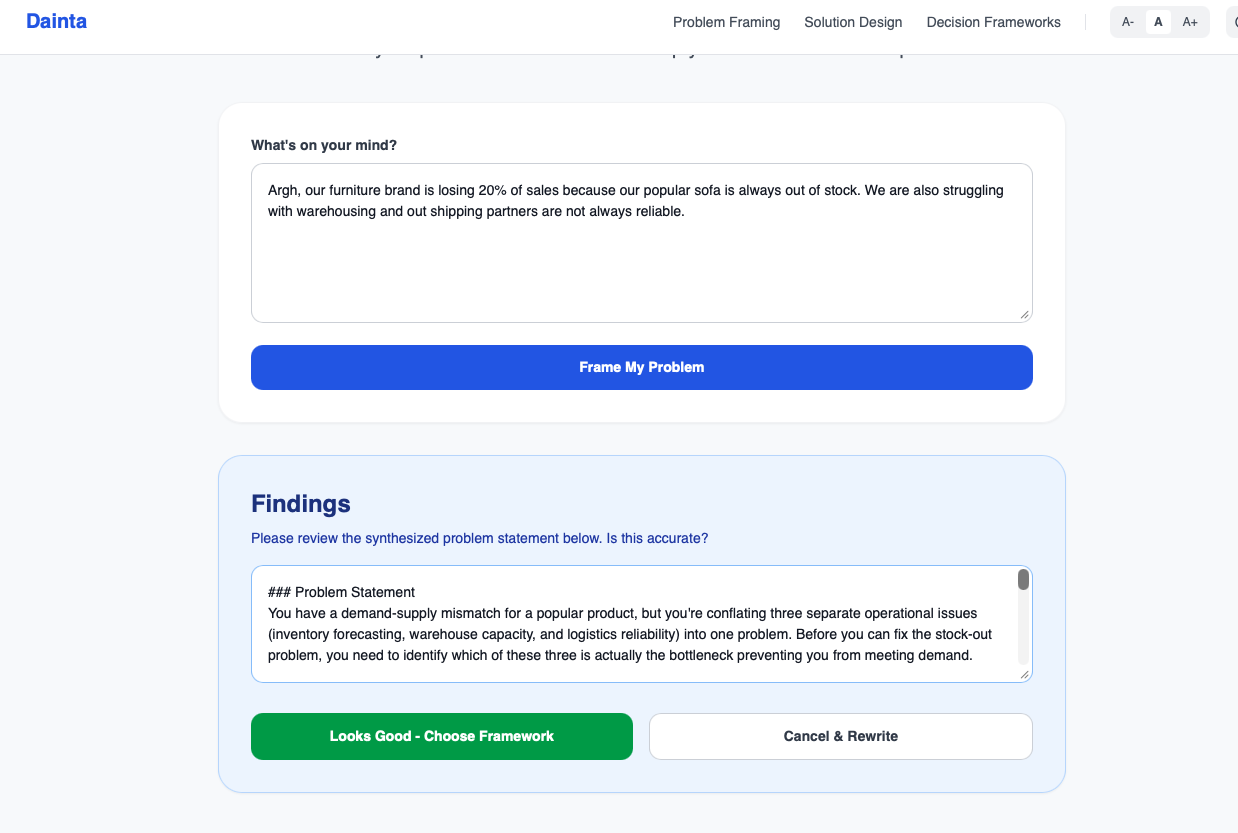Viewport: 1238px width, 833px height.
Task: Open the Solution Design menu item
Action: coord(853,22)
